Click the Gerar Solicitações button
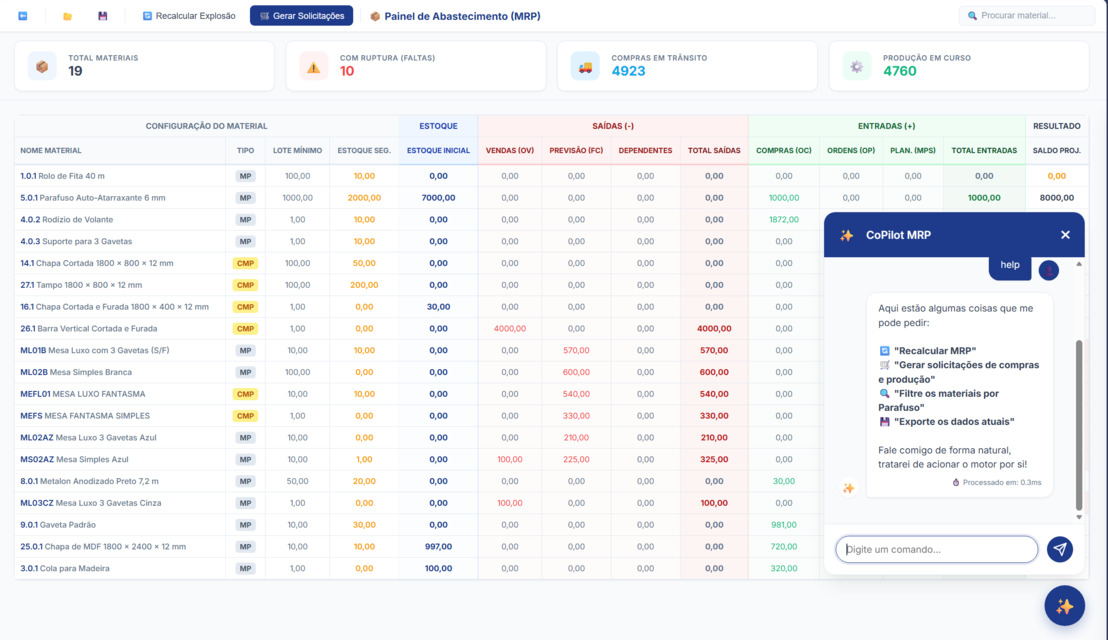The image size is (1108, 640). tap(301, 16)
